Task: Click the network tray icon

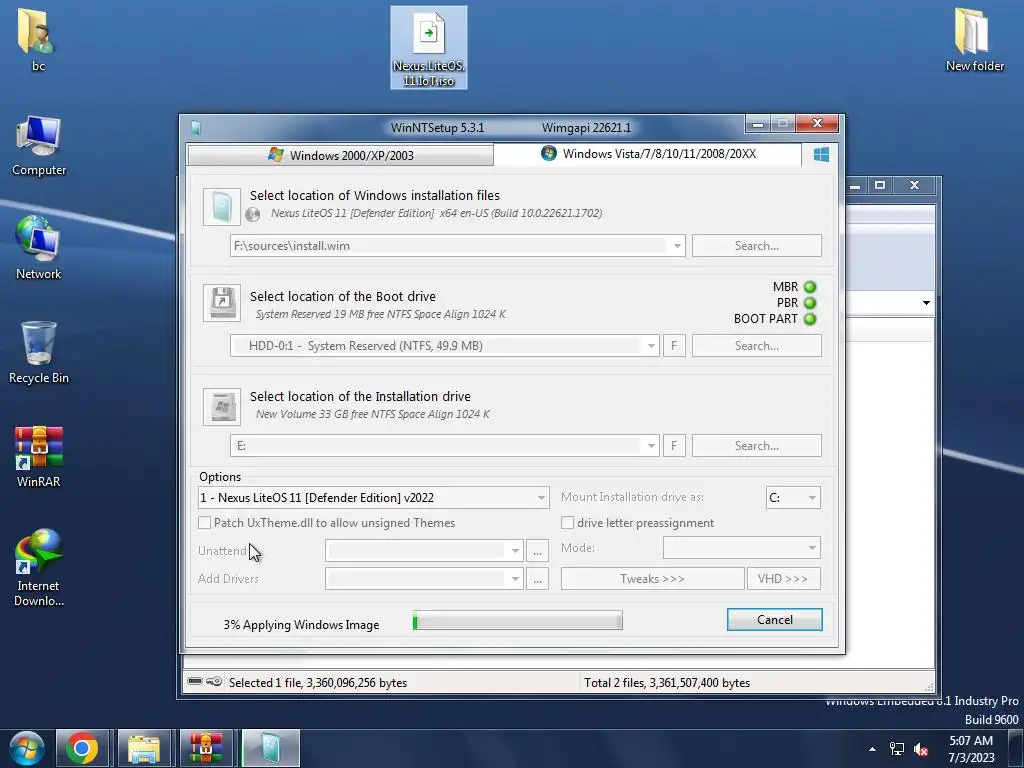Action: point(897,749)
